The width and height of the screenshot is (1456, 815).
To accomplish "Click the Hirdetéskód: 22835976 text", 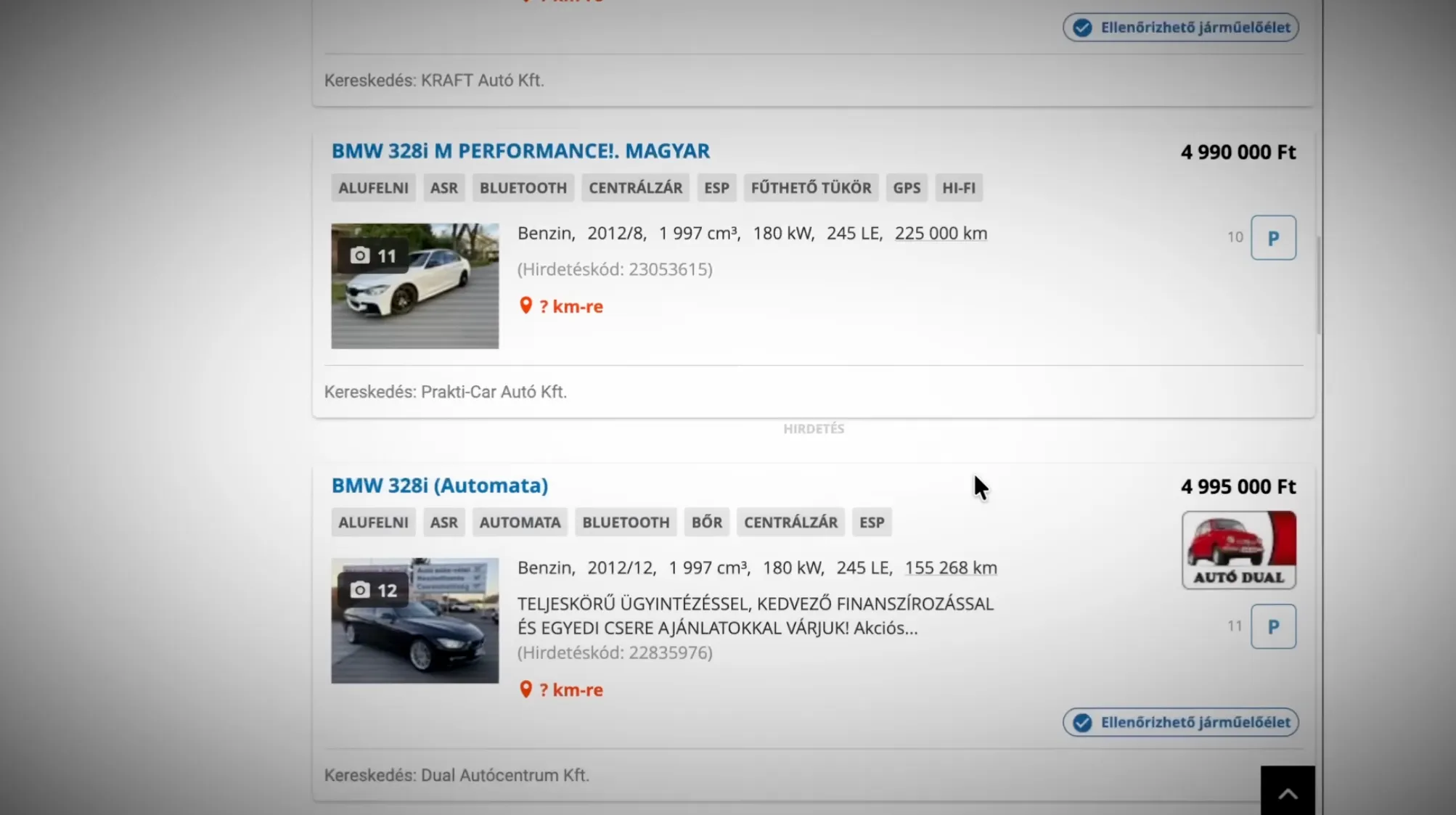I will 615,652.
